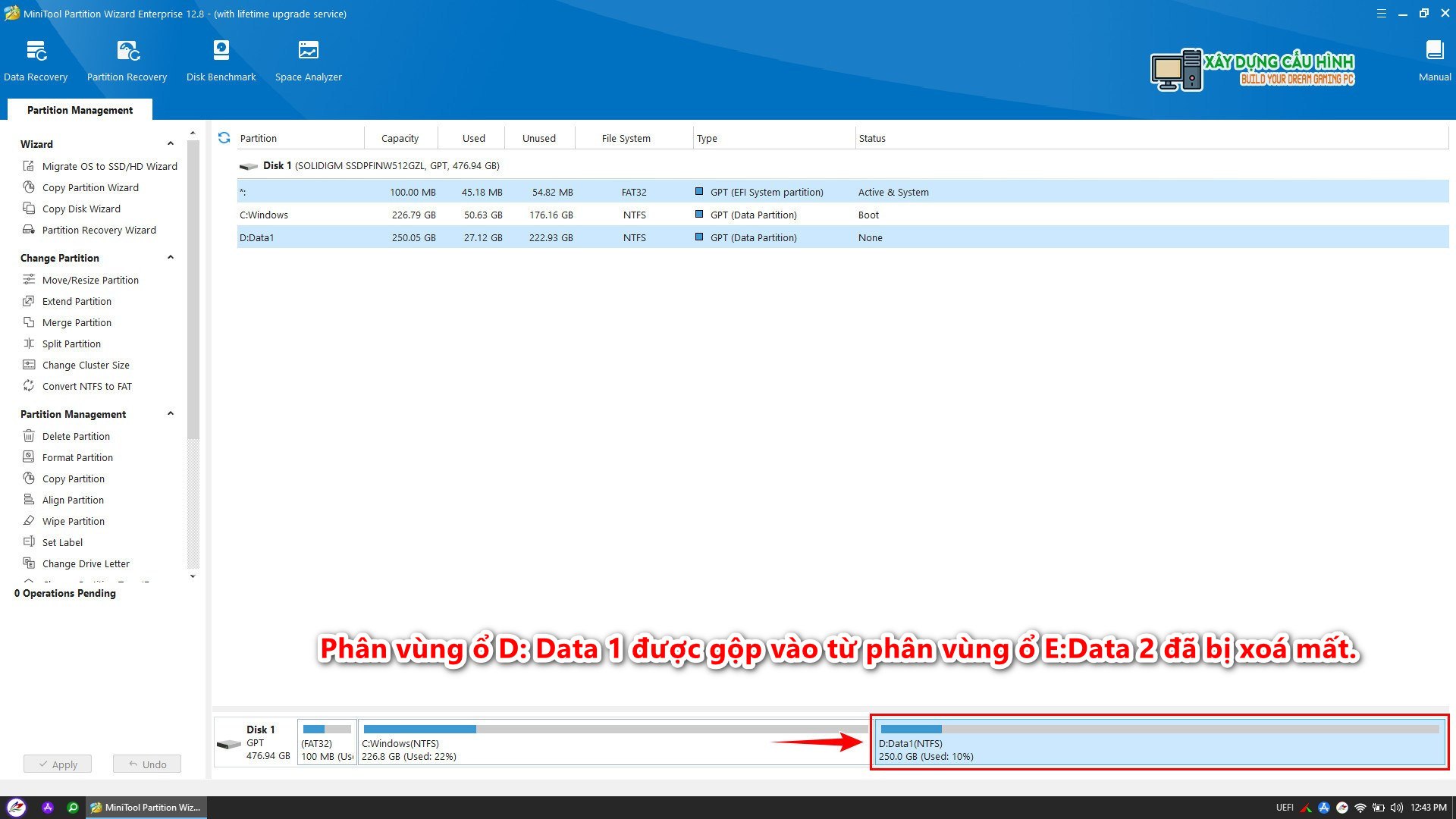
Task: Collapse the Change Partition section
Action: click(171, 258)
